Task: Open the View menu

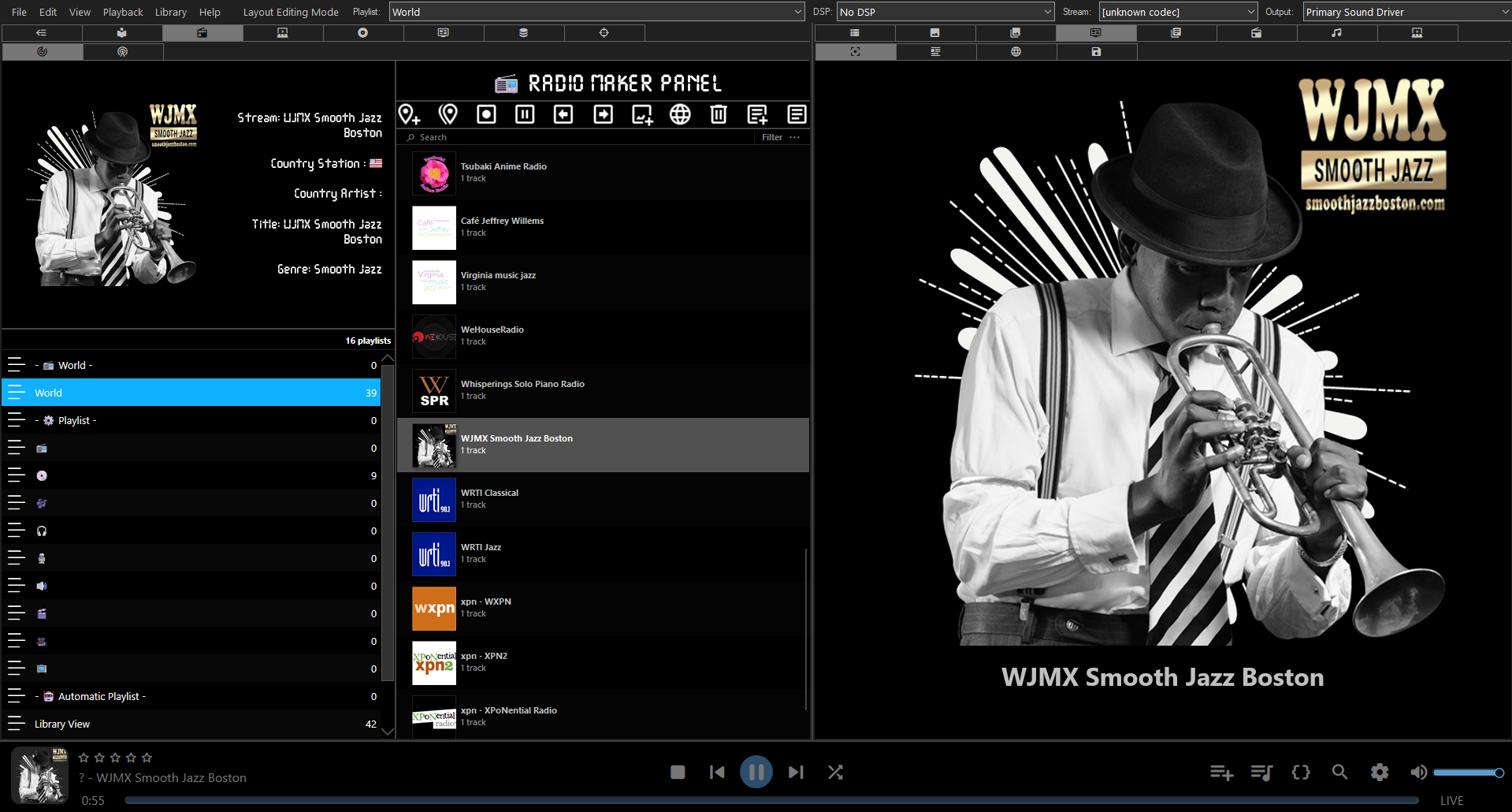Action: coord(80,12)
